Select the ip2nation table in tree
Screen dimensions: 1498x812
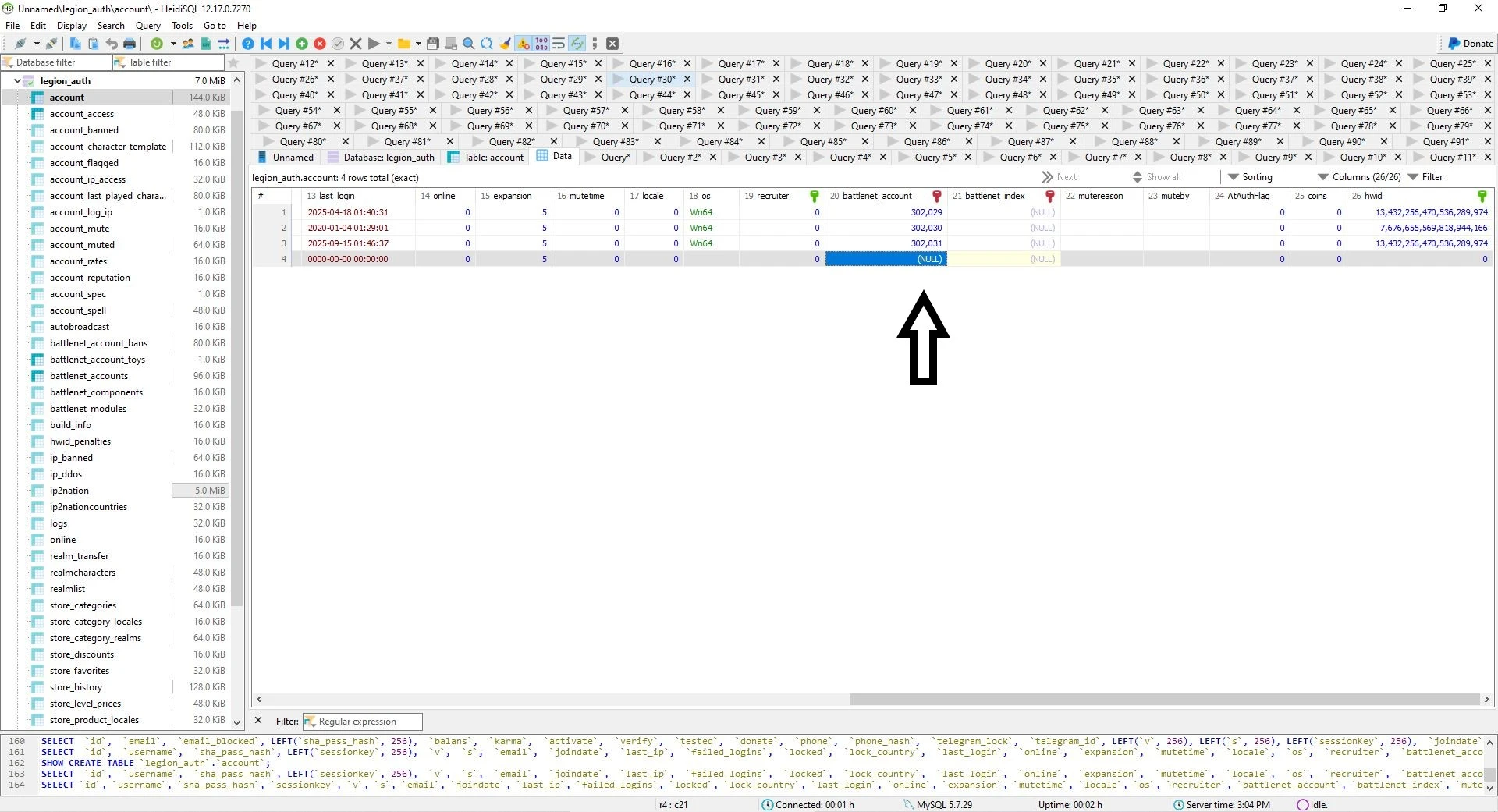69,491
